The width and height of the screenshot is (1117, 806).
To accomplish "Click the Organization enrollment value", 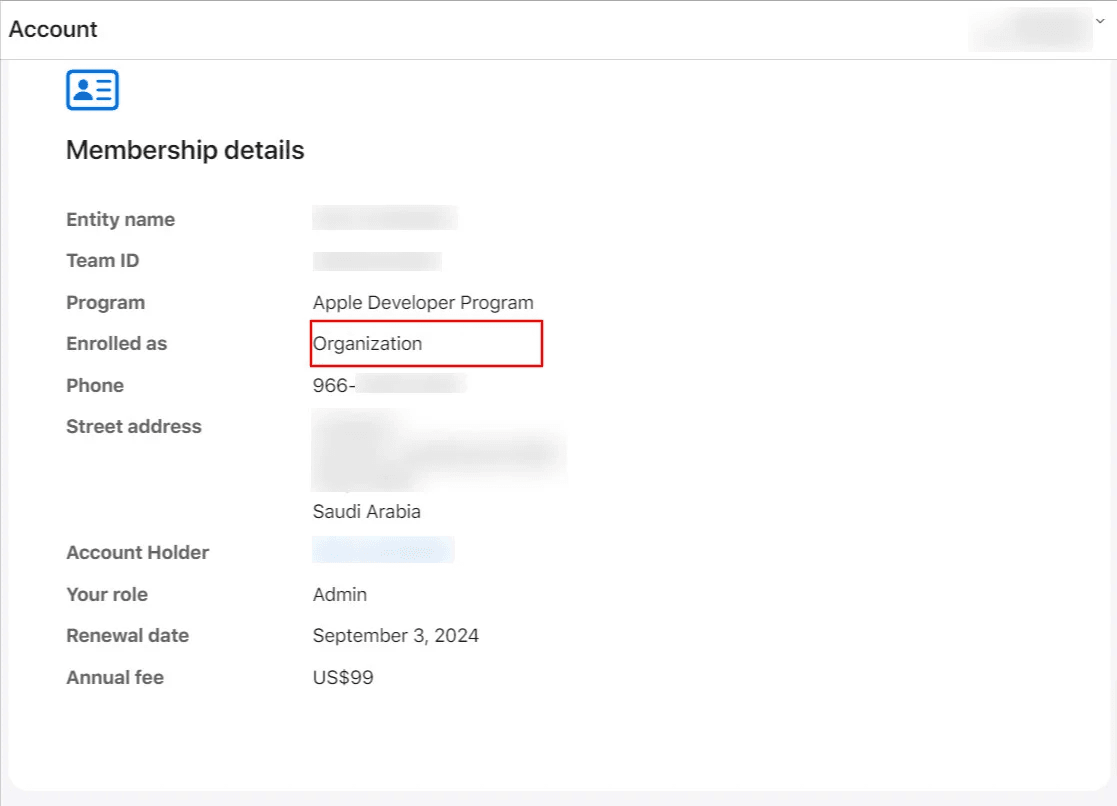I will click(368, 344).
